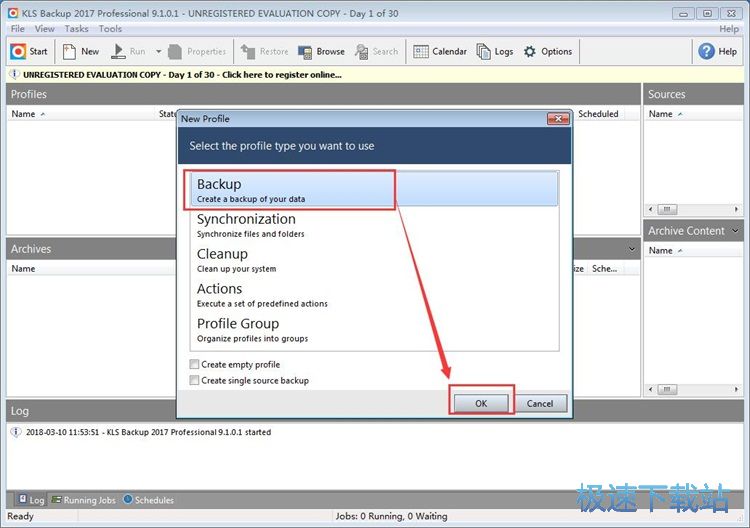Click the Help question mark icon
The width and height of the screenshot is (750, 528).
pyautogui.click(x=706, y=51)
